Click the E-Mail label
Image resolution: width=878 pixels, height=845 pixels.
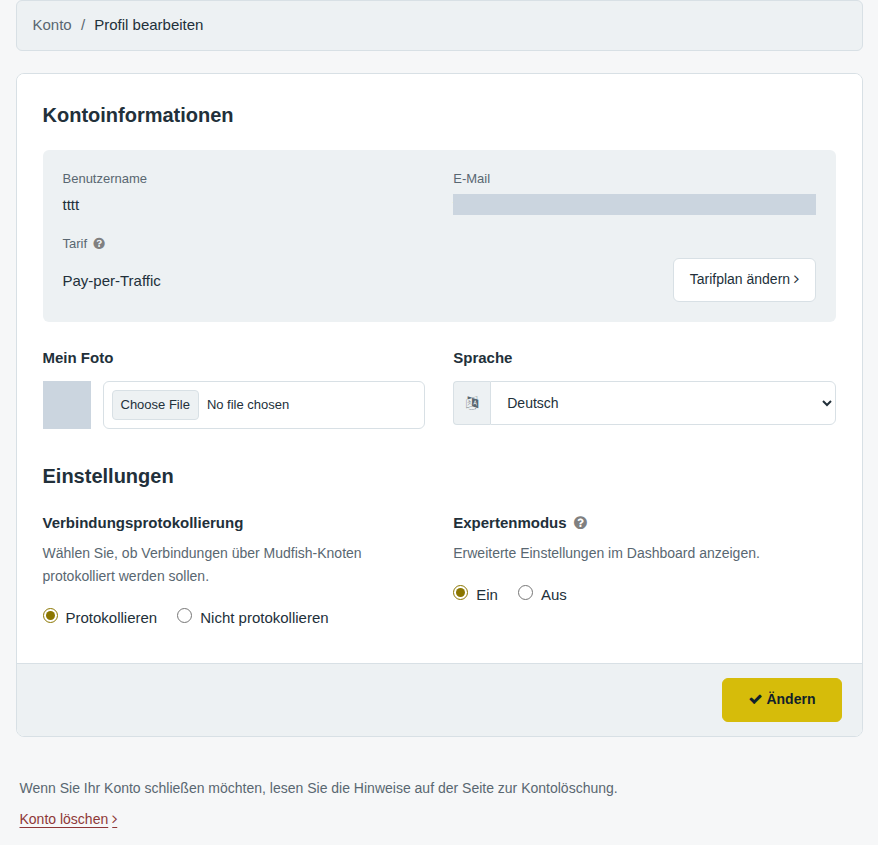click(471, 179)
